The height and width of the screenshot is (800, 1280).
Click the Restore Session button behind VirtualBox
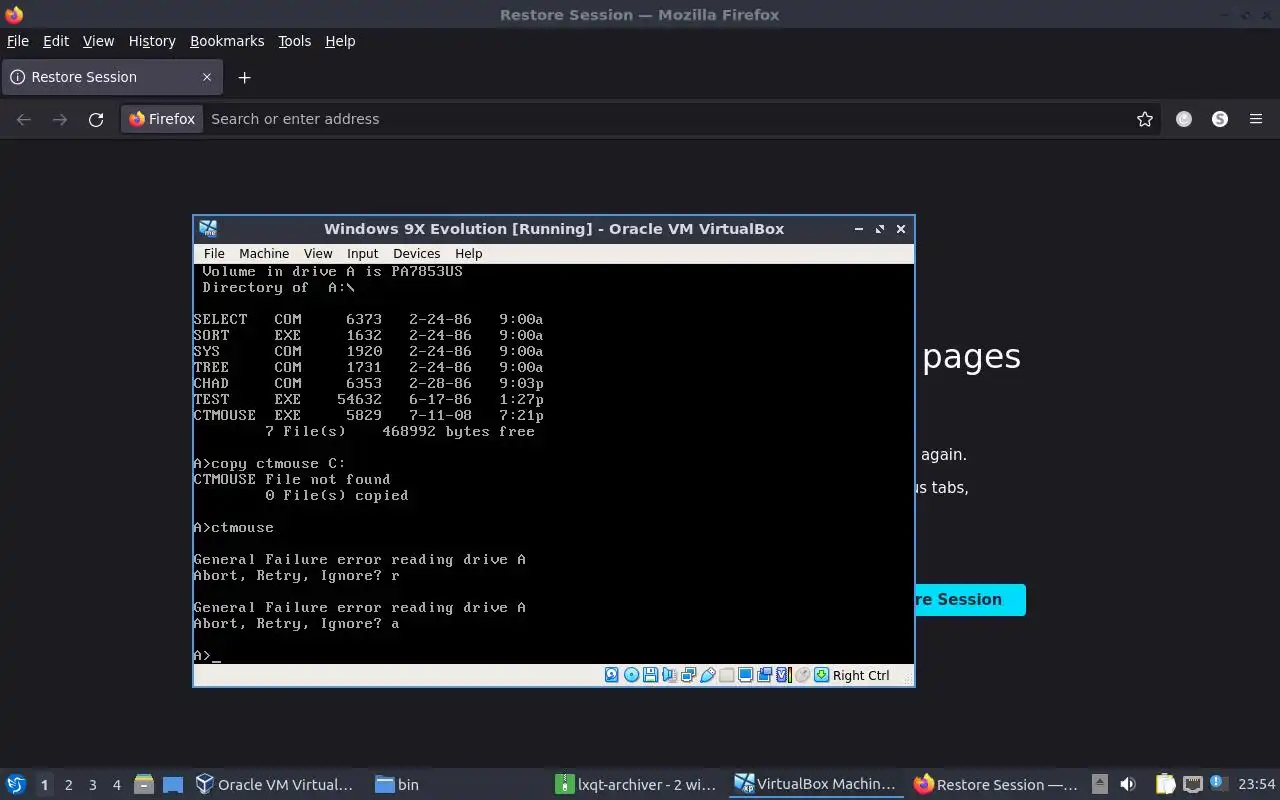click(x=970, y=600)
